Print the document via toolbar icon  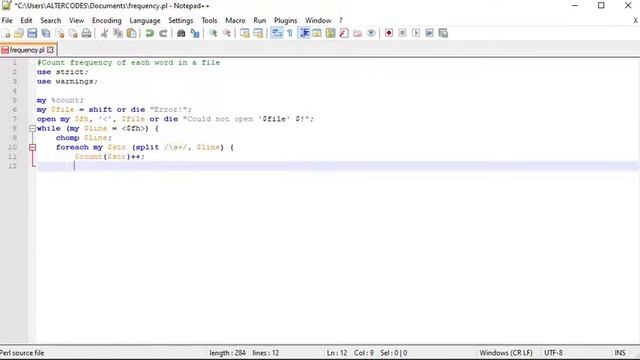tap(87, 33)
